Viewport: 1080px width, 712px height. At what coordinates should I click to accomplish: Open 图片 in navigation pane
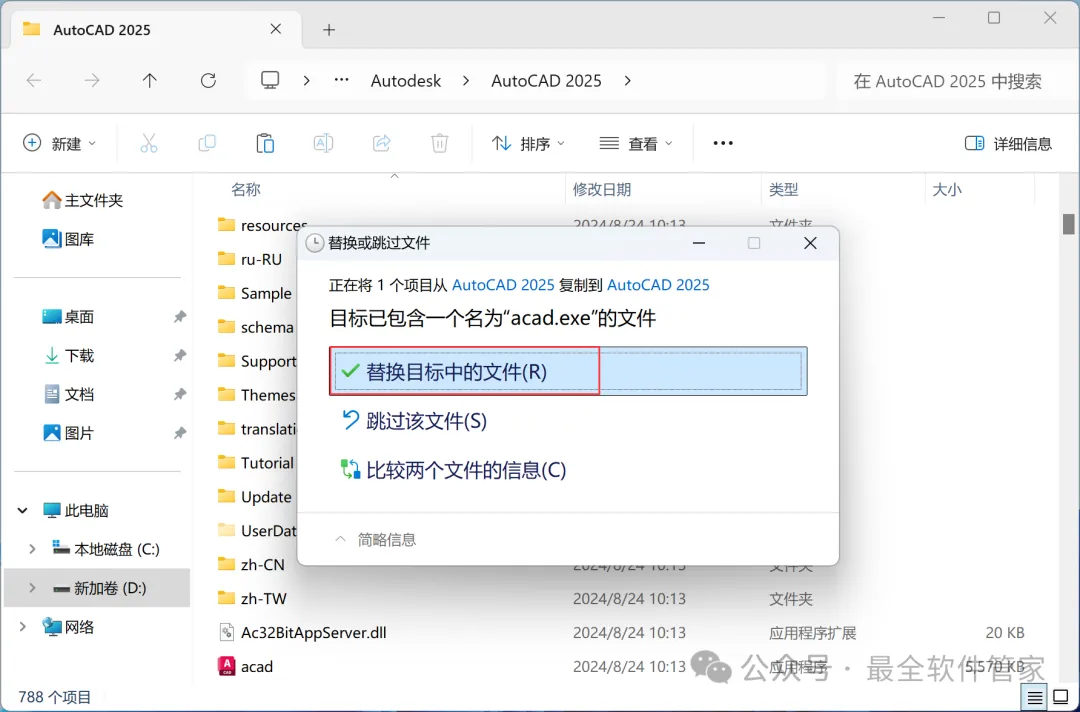point(68,433)
